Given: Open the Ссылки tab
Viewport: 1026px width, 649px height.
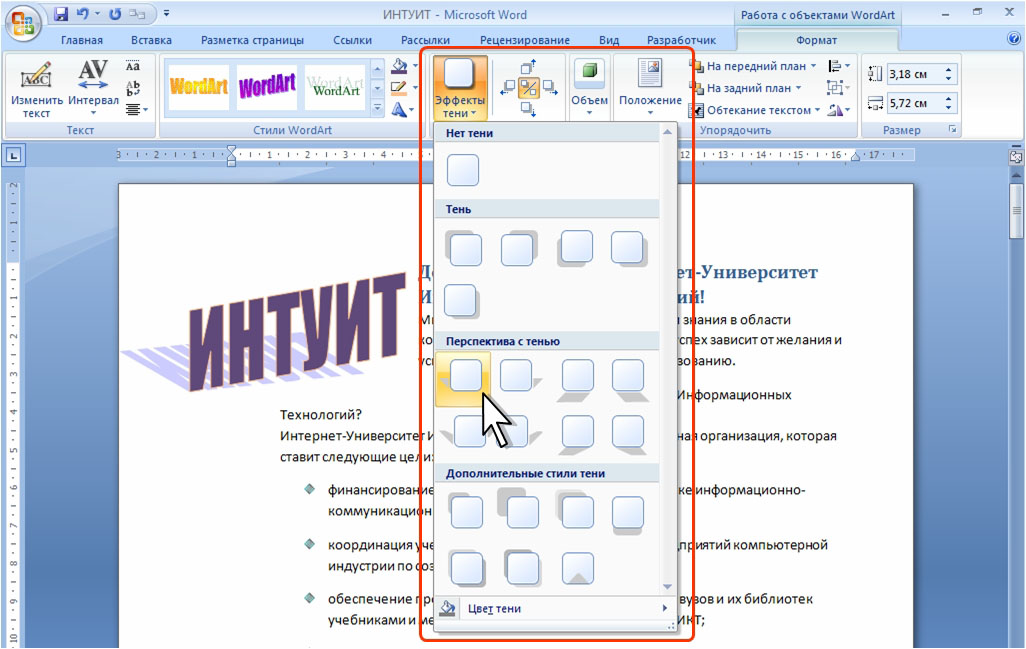Looking at the screenshot, I should click(x=352, y=40).
